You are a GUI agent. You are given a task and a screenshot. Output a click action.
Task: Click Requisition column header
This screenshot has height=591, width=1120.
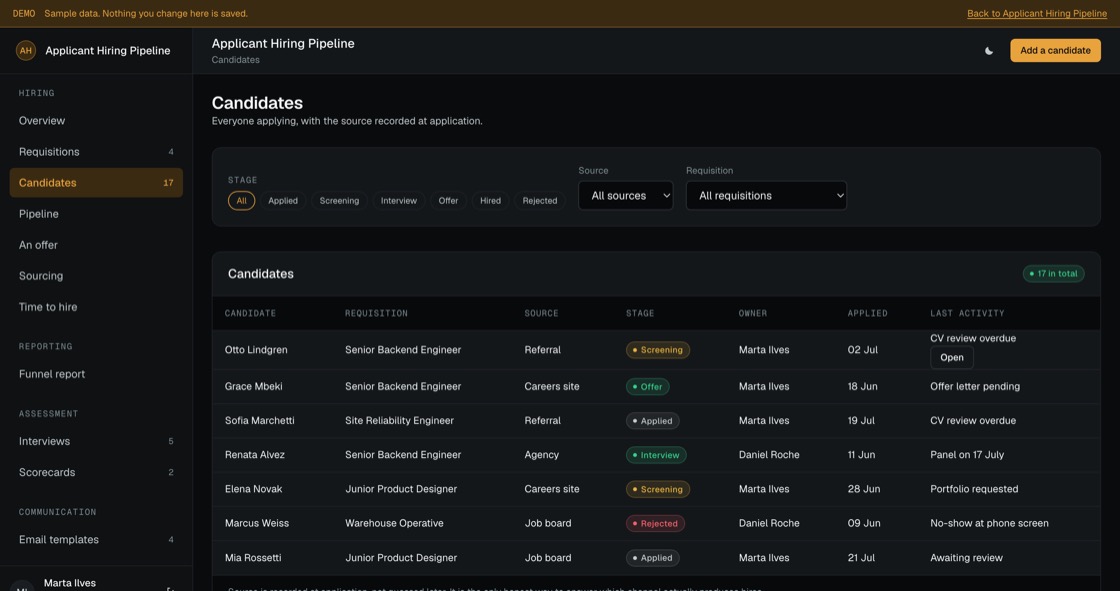click(x=376, y=313)
